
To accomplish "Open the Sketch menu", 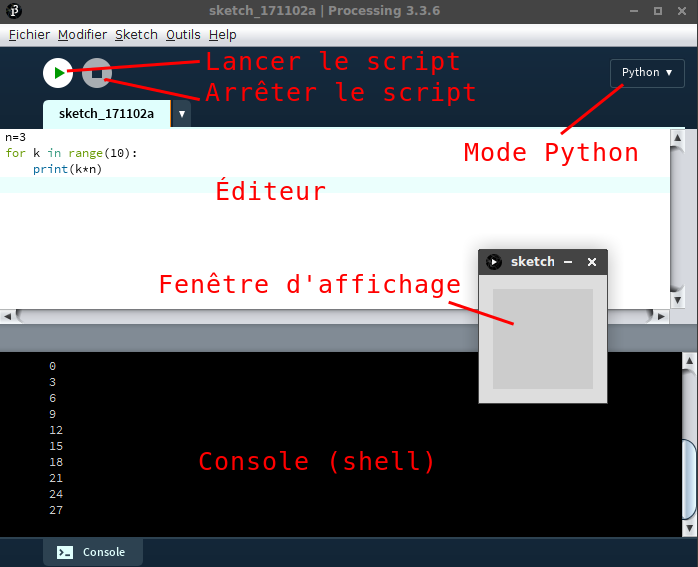I will [136, 34].
